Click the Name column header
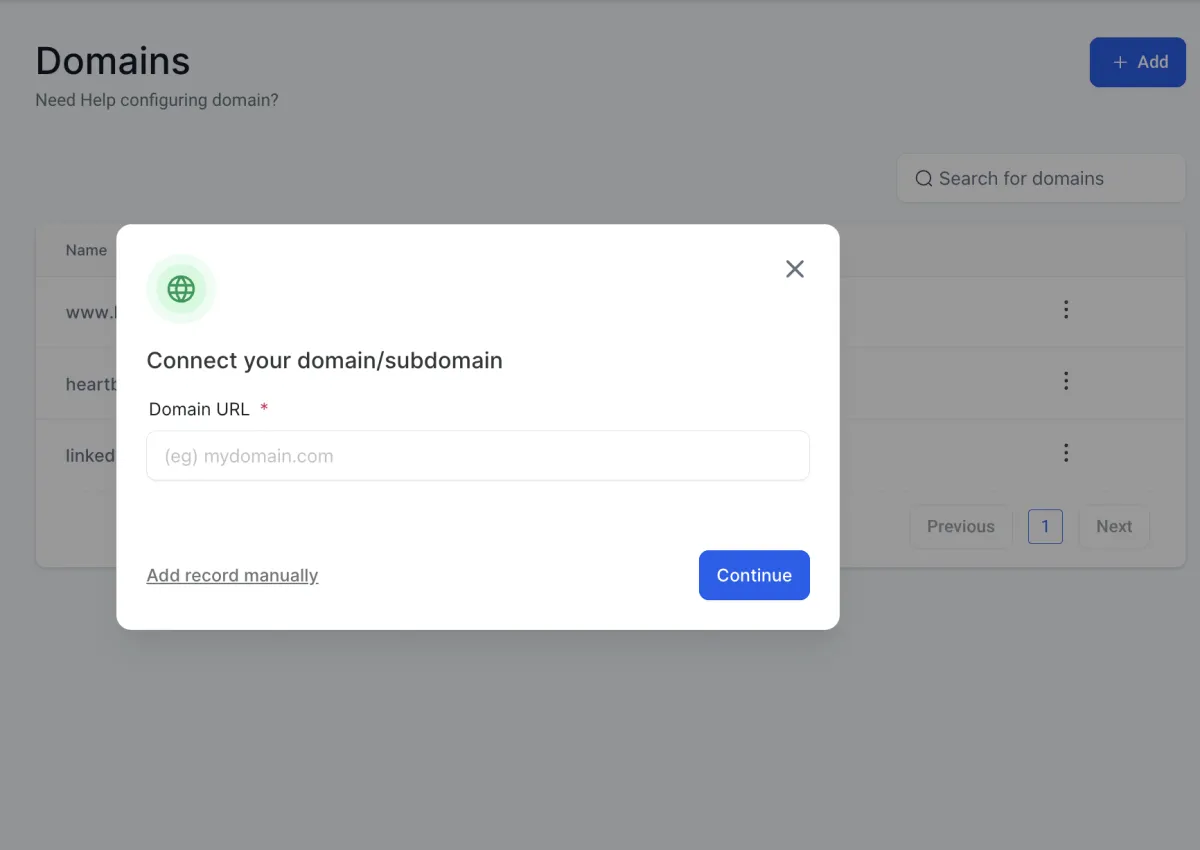The height and width of the screenshot is (850, 1200). pos(86,250)
